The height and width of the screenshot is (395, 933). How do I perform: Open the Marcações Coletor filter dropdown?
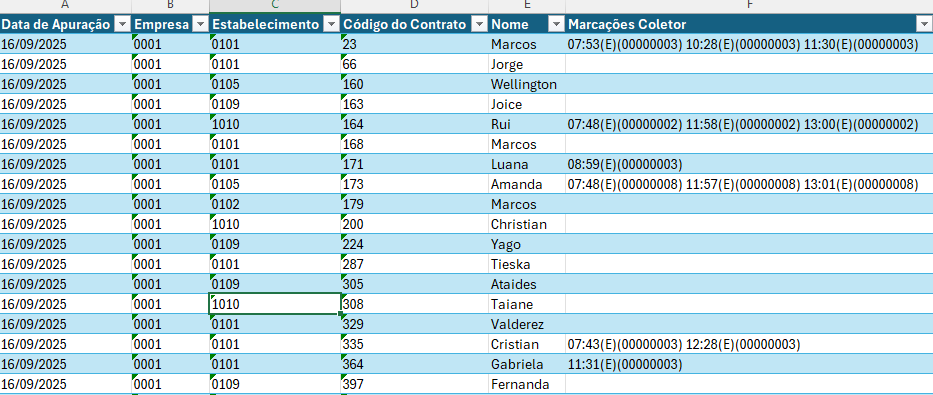[x=925, y=24]
